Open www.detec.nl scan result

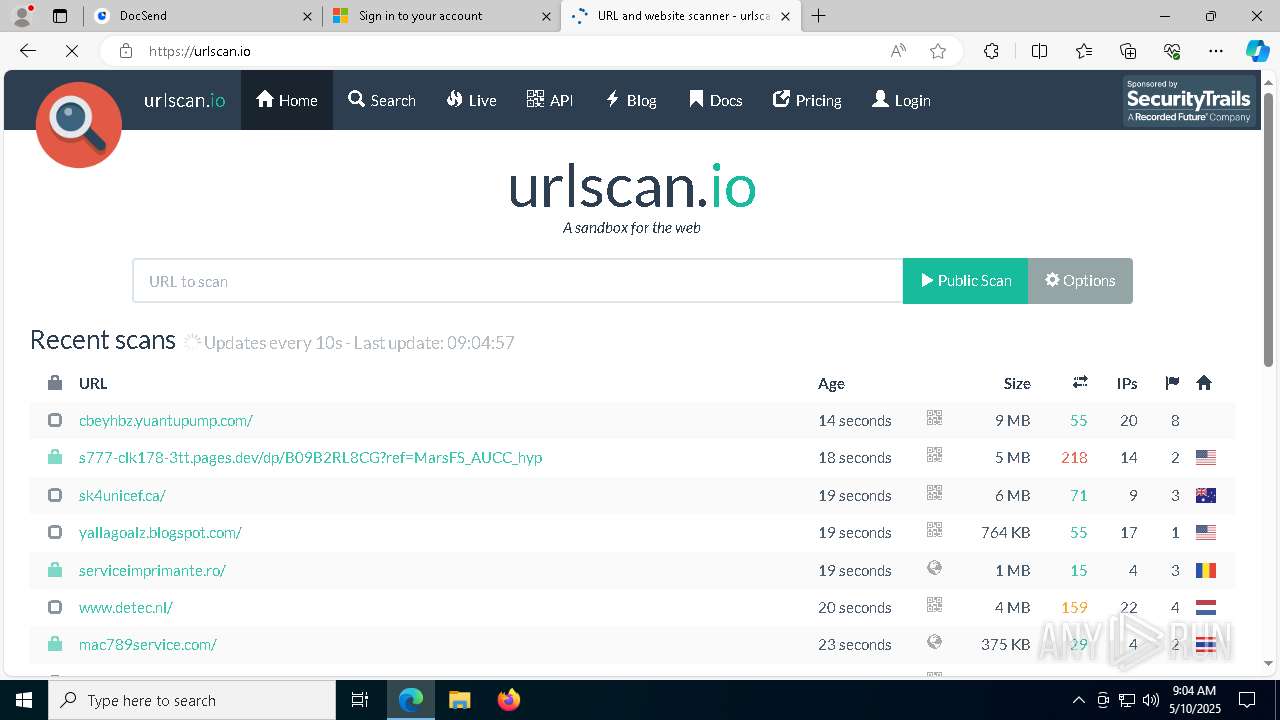click(x=126, y=607)
